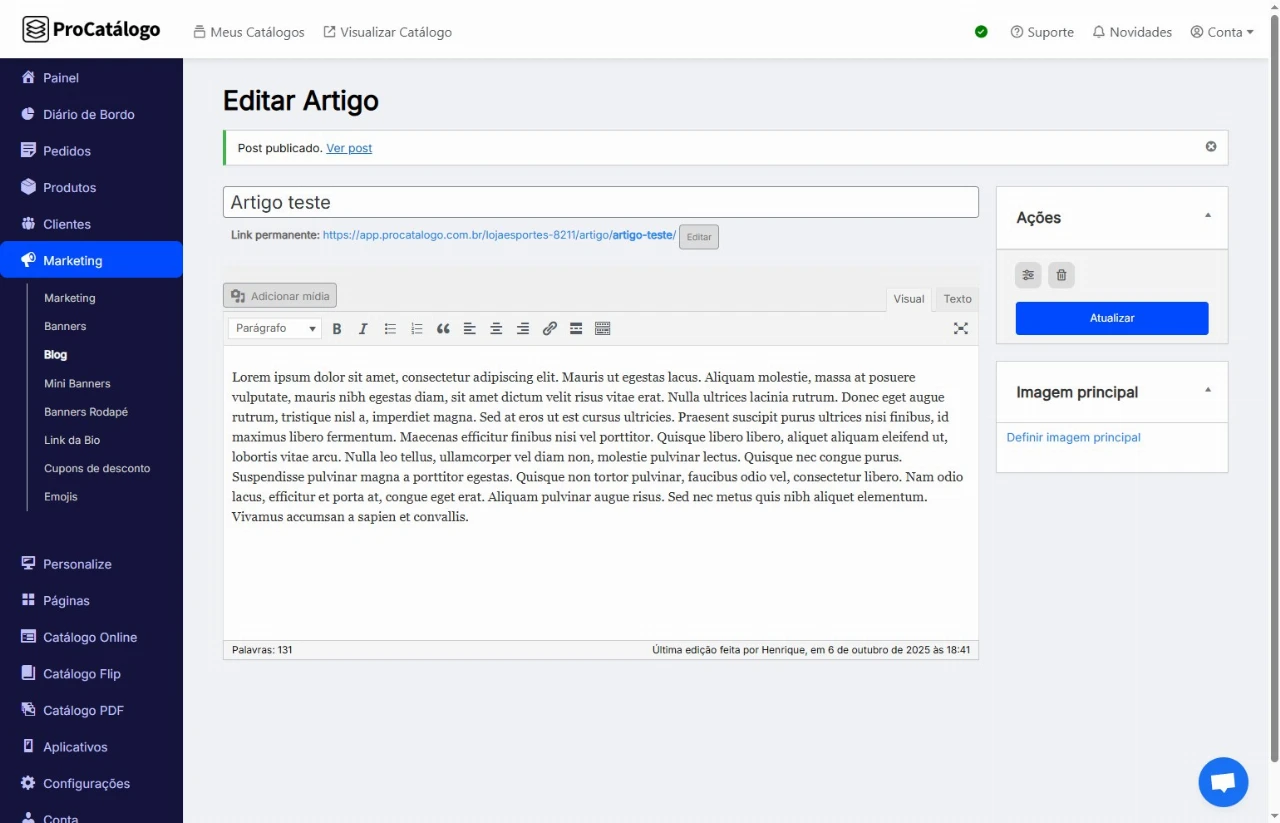Switch to the Texto editor tab
1280x823 pixels.
point(957,299)
